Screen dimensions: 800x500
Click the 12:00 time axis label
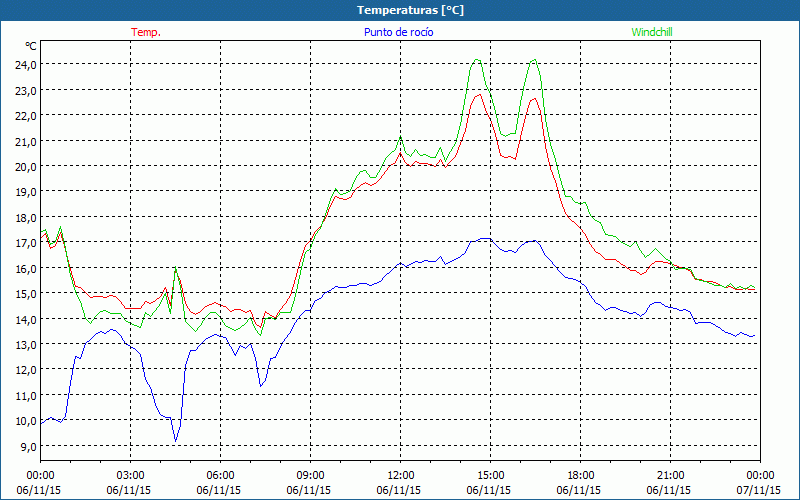(x=401, y=476)
